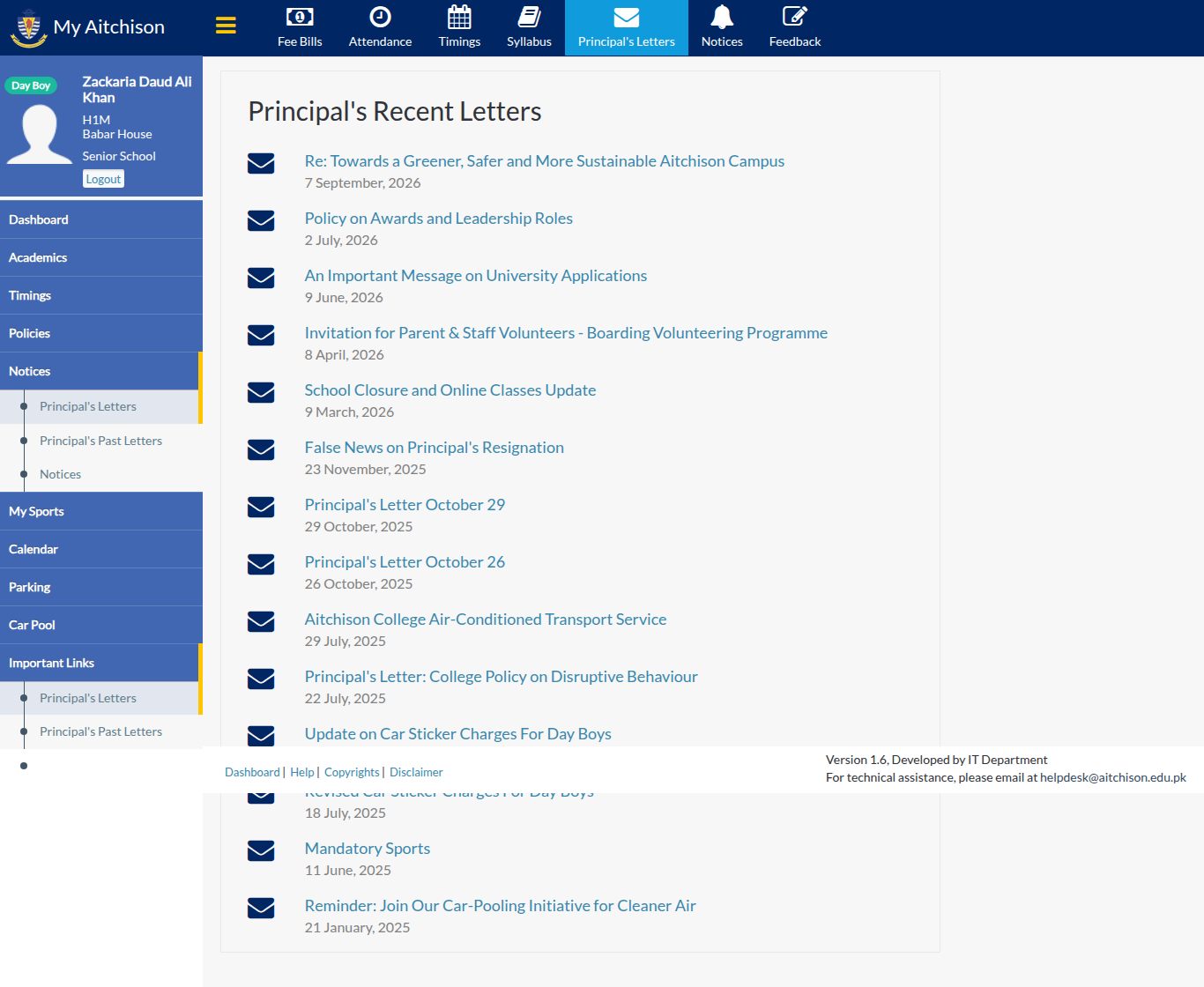The height and width of the screenshot is (987, 1204).
Task: Click the top bar Principal's Letters envelope icon
Action: (627, 17)
